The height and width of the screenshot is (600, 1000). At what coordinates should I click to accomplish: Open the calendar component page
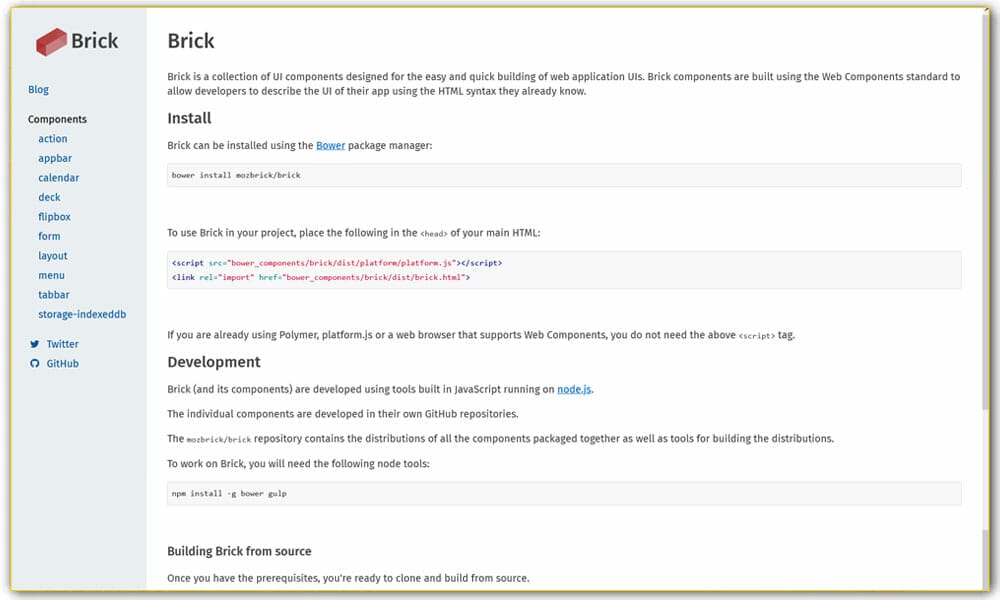click(x=58, y=177)
